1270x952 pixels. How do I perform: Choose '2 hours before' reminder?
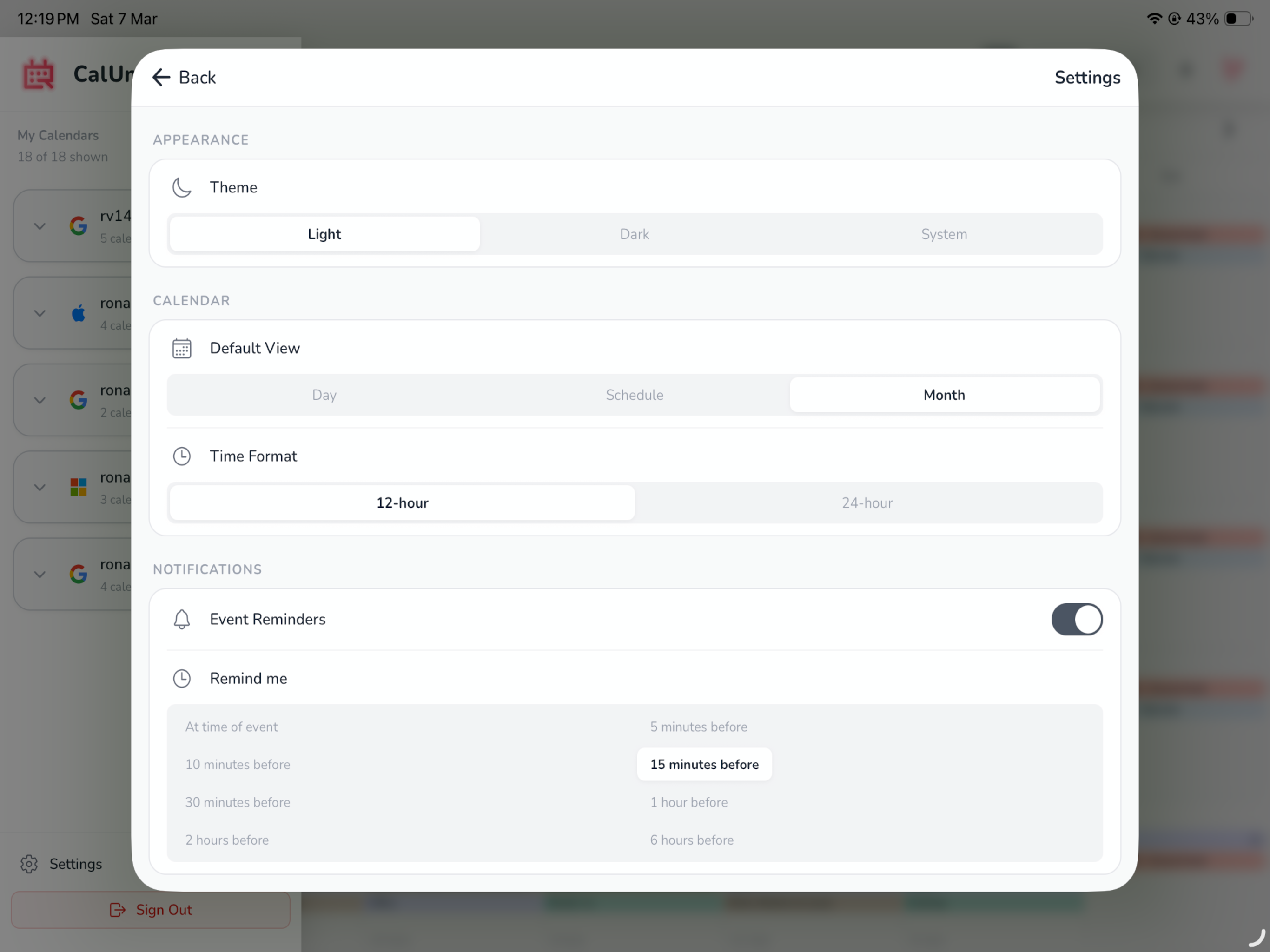pos(227,840)
